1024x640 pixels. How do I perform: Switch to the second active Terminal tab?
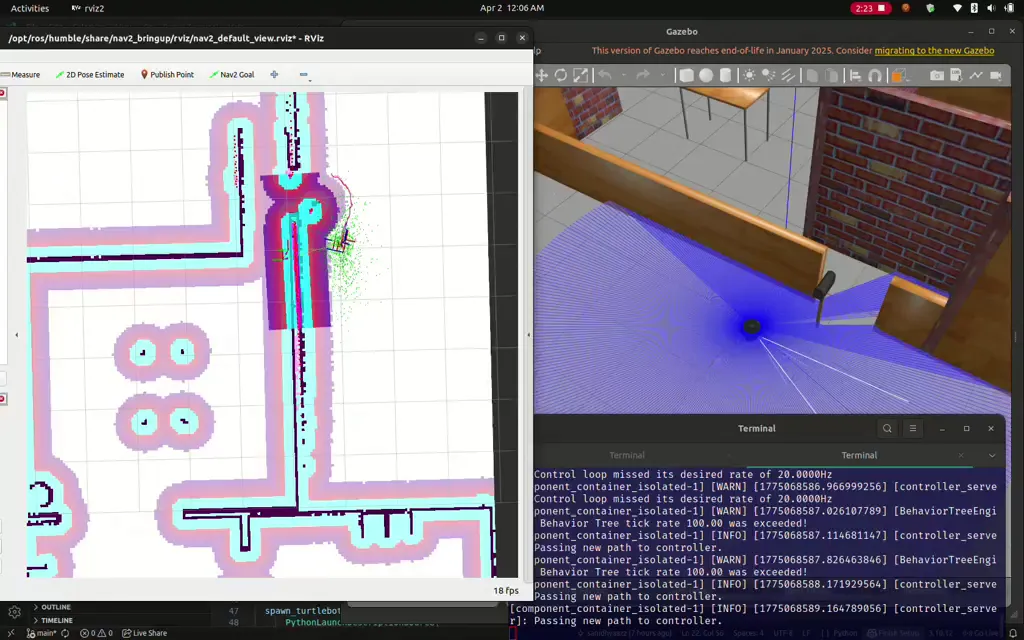859,455
